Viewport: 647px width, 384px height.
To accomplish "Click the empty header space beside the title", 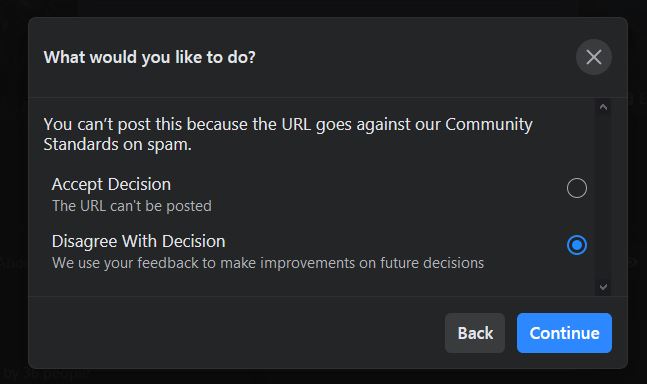I will pos(415,57).
